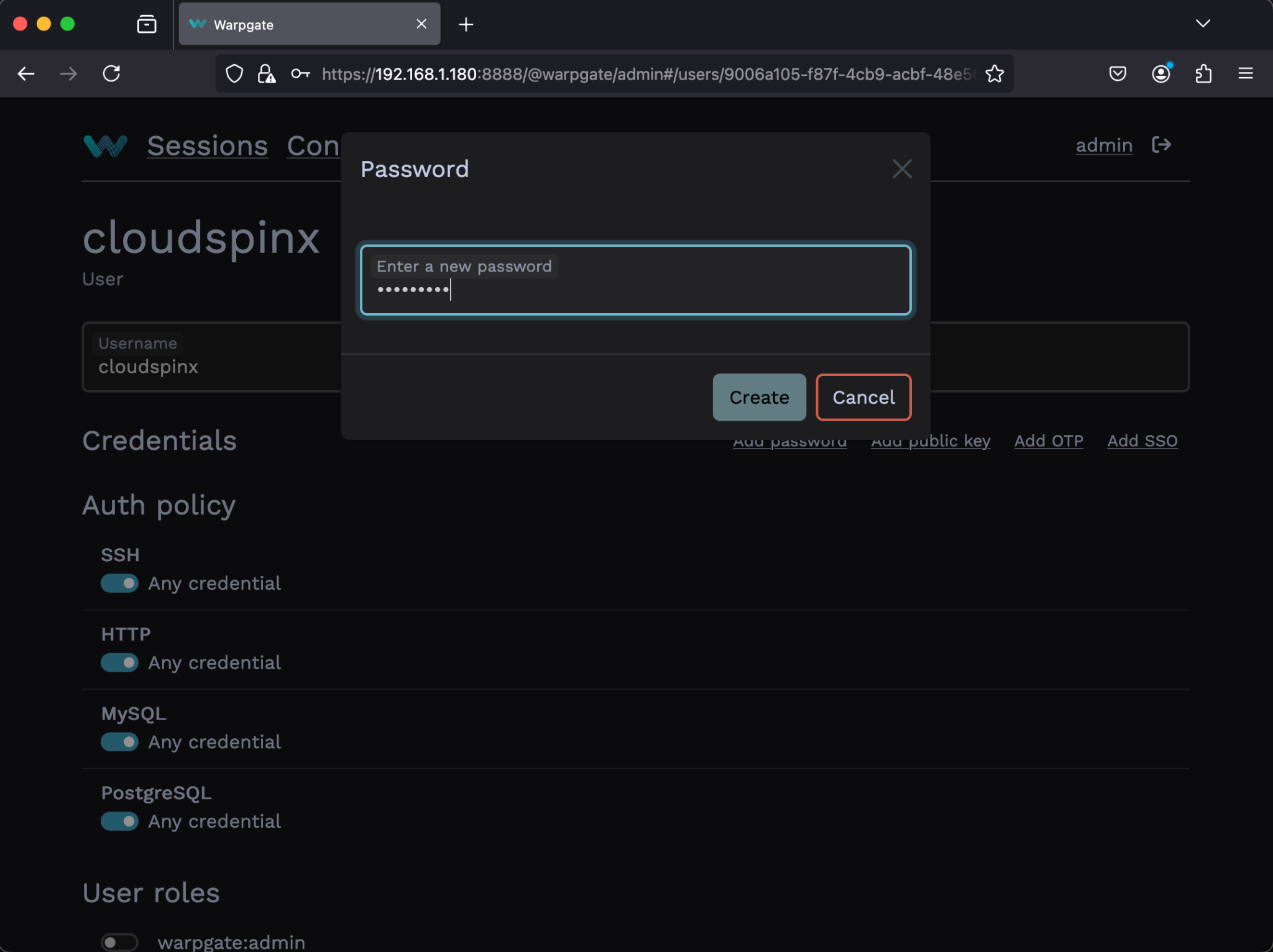Open the tracking protection shield icon

(x=234, y=73)
